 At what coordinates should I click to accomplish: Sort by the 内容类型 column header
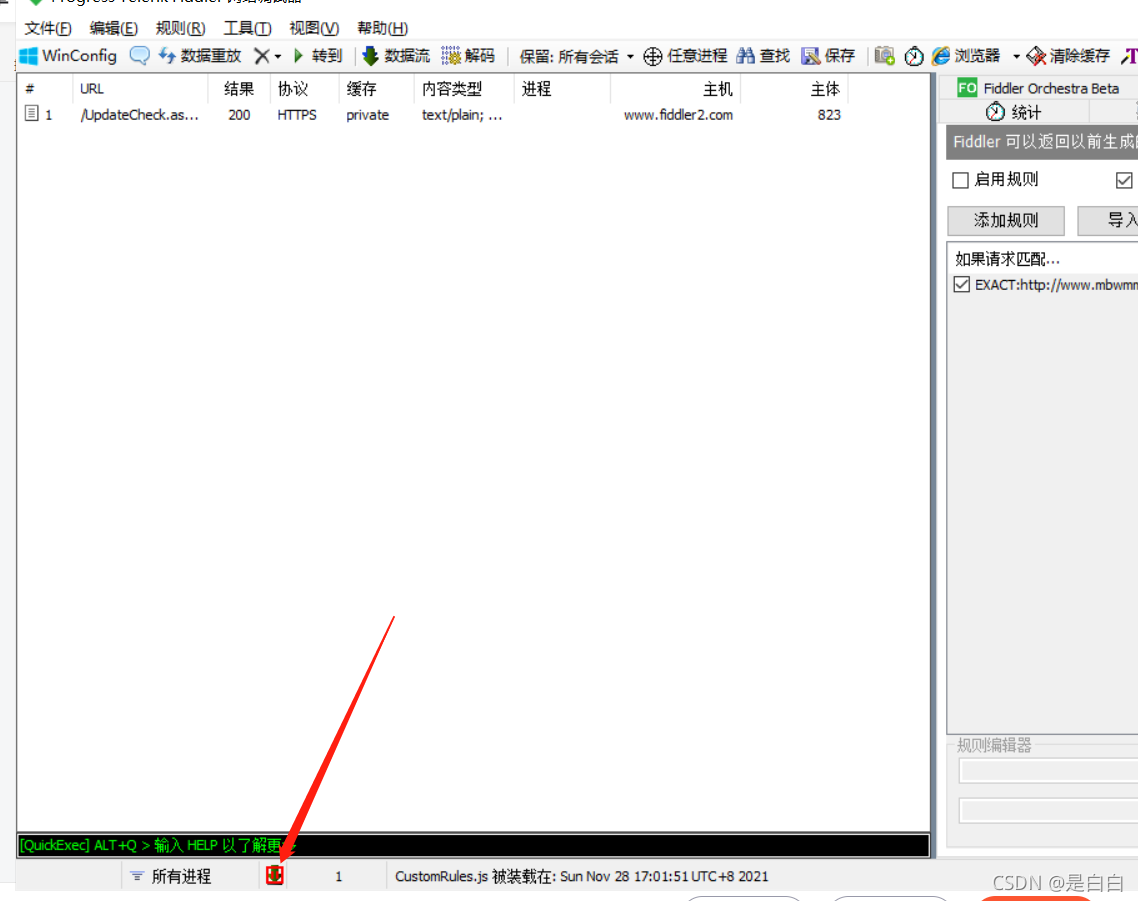click(464, 89)
